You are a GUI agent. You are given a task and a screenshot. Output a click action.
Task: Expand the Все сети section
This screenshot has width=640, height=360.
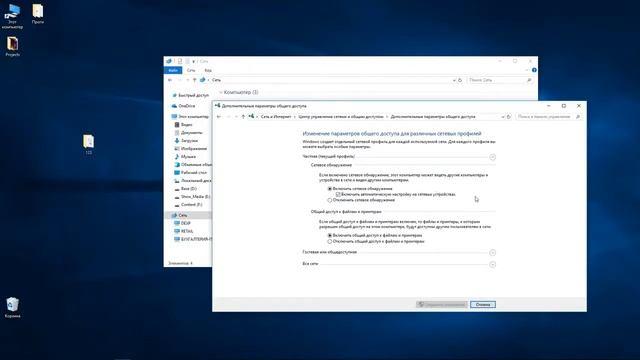(x=493, y=264)
